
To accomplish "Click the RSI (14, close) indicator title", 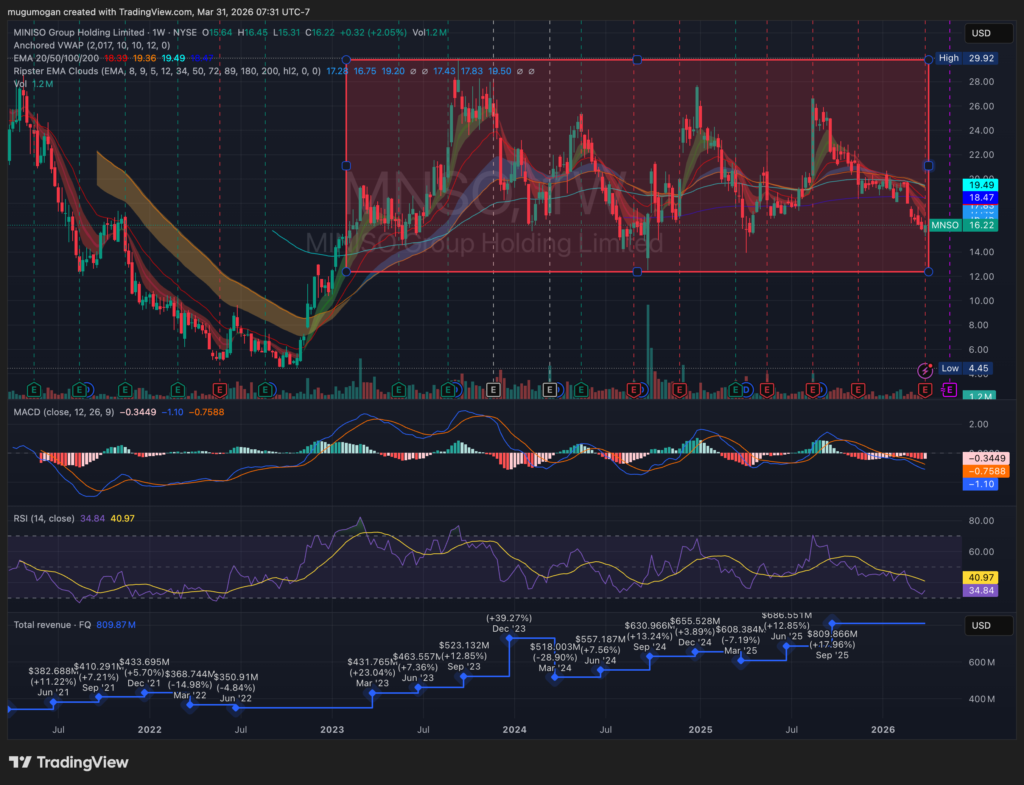I will tap(45, 518).
